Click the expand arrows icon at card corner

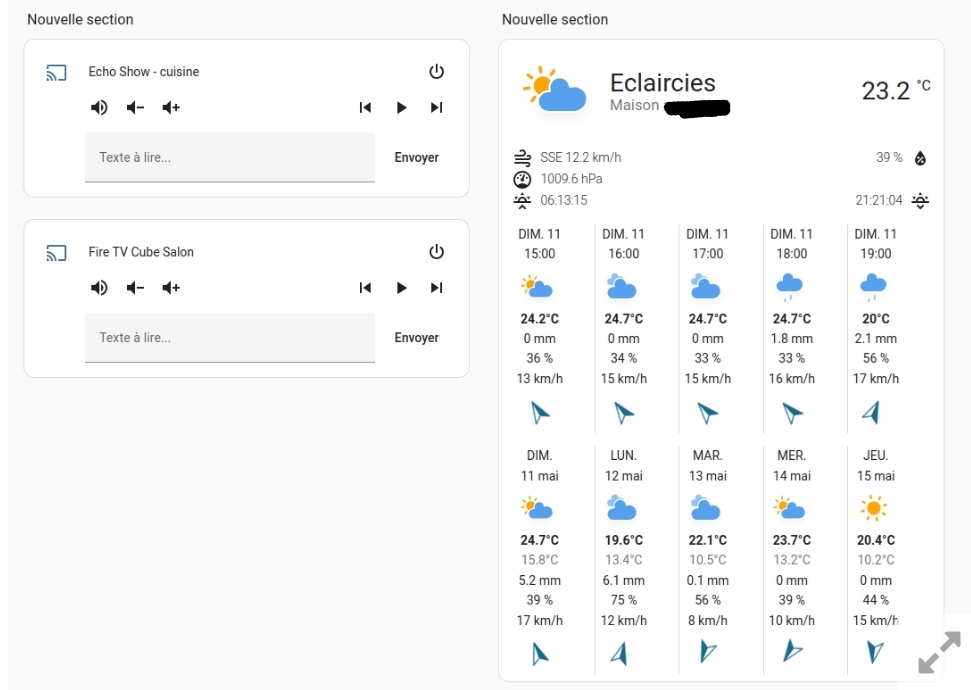(939, 652)
